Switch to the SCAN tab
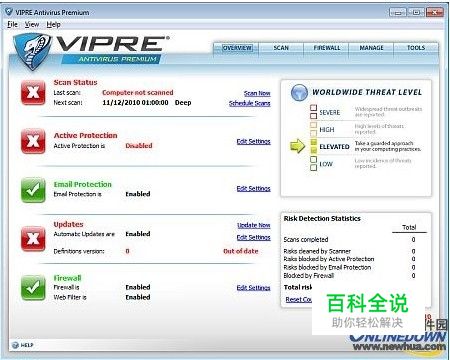Viewport: 450px width, 360px height. (x=281, y=48)
